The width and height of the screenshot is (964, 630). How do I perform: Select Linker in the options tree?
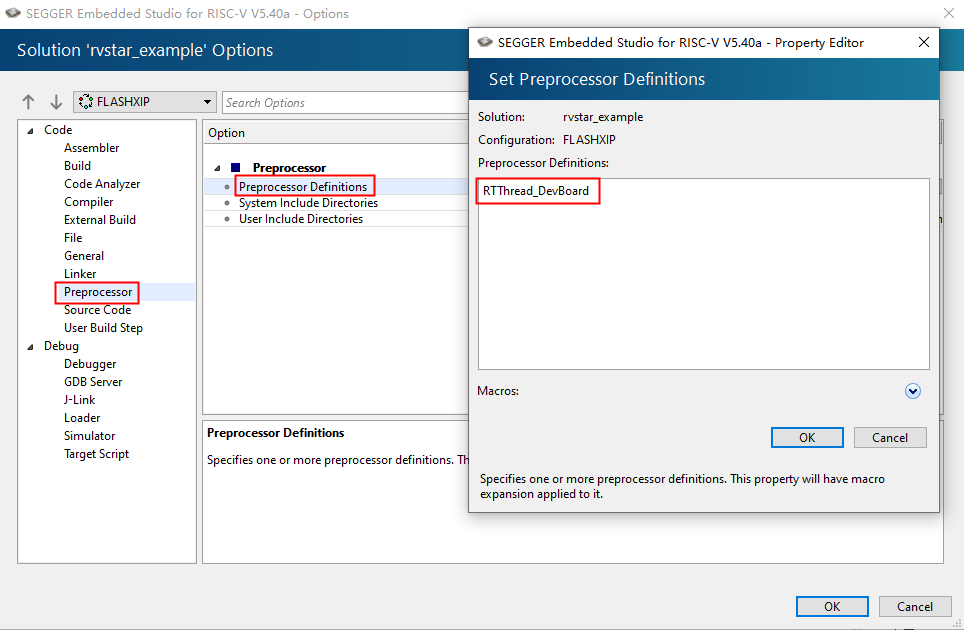pyautogui.click(x=80, y=274)
